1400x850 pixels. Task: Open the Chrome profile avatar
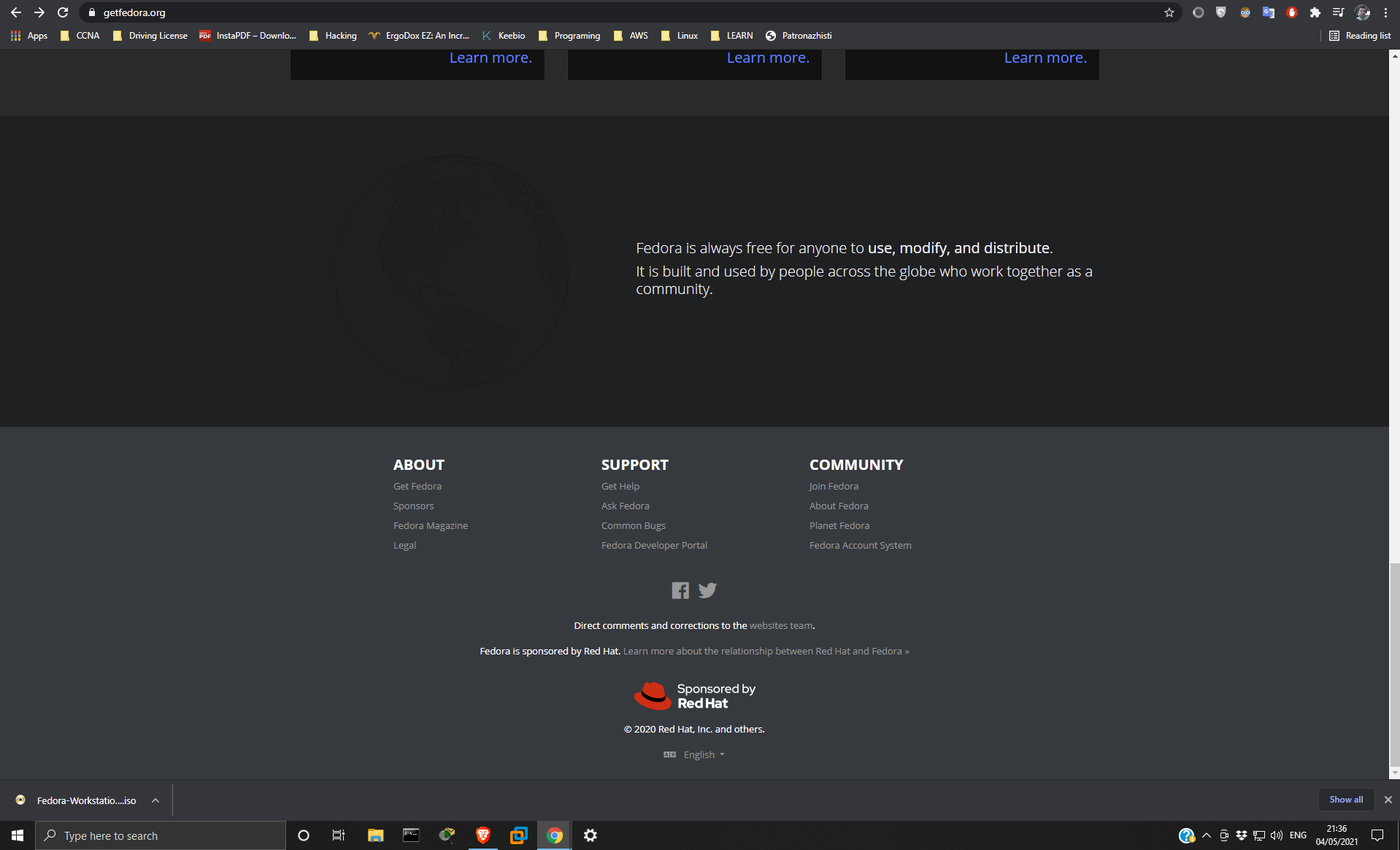(x=1362, y=12)
